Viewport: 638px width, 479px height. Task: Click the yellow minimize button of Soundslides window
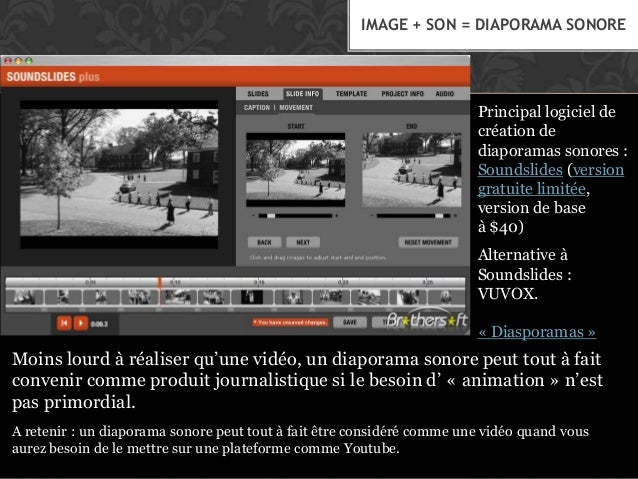[18, 61]
